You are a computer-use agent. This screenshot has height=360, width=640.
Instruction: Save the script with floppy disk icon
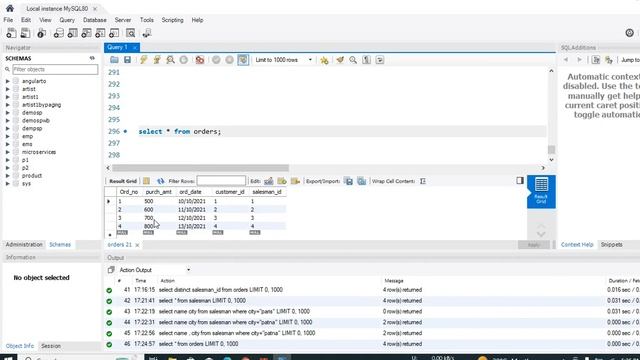click(127, 60)
